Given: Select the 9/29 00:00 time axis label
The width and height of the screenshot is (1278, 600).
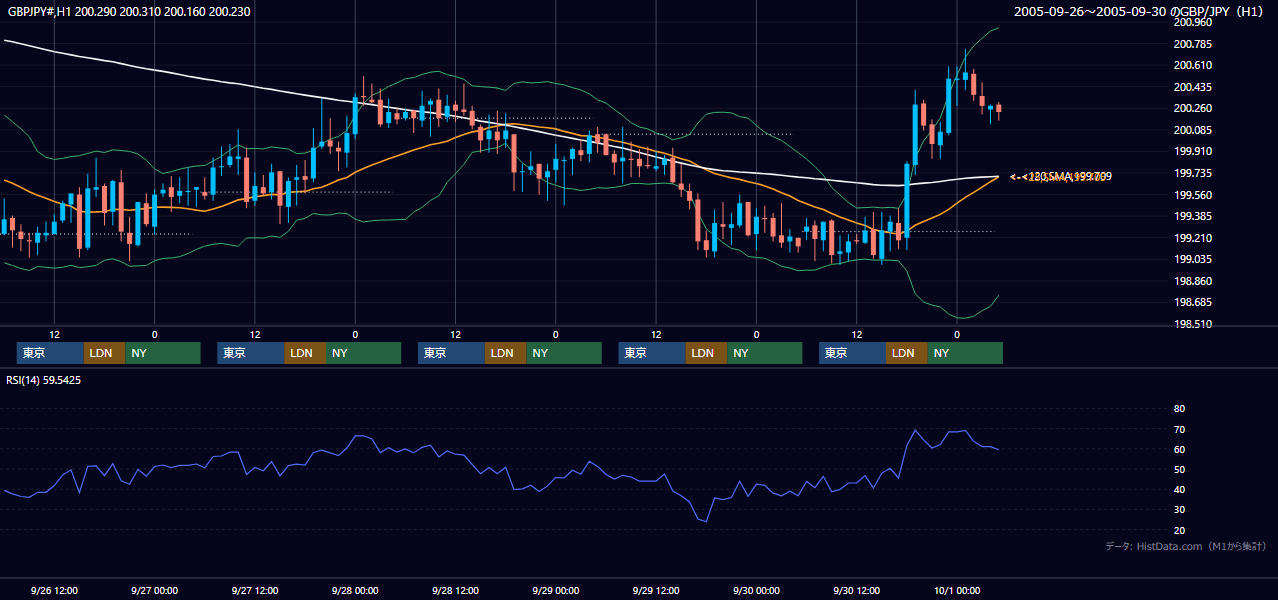Looking at the screenshot, I should point(555,591).
